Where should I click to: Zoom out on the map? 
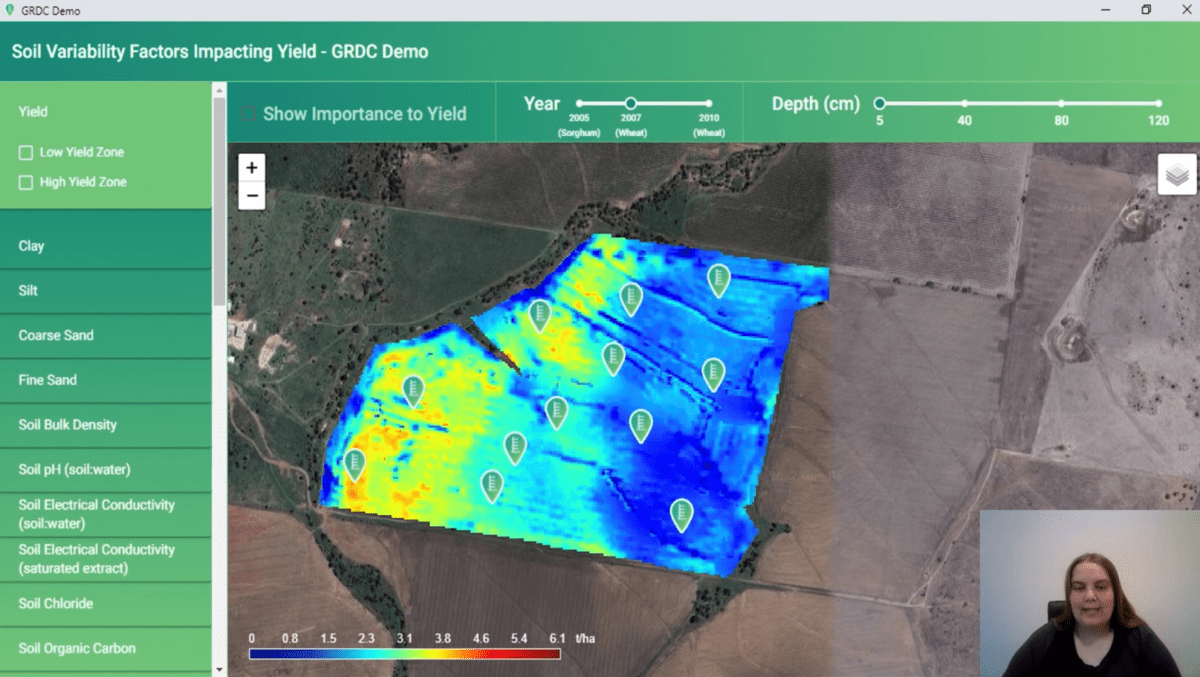(252, 195)
